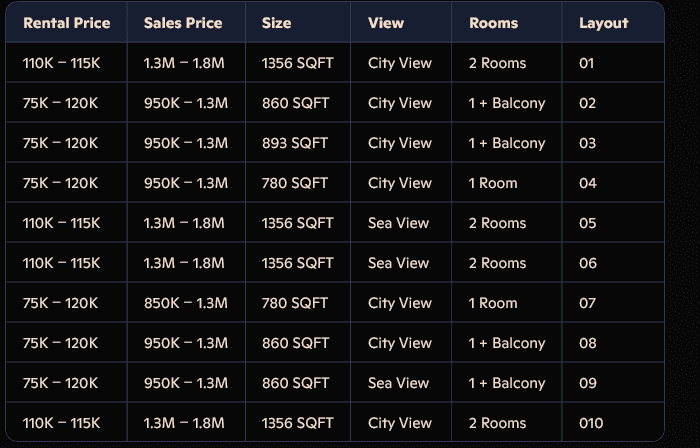700x448 pixels.
Task: Click 1 + Balcony in layout 02 row
Action: tap(507, 103)
